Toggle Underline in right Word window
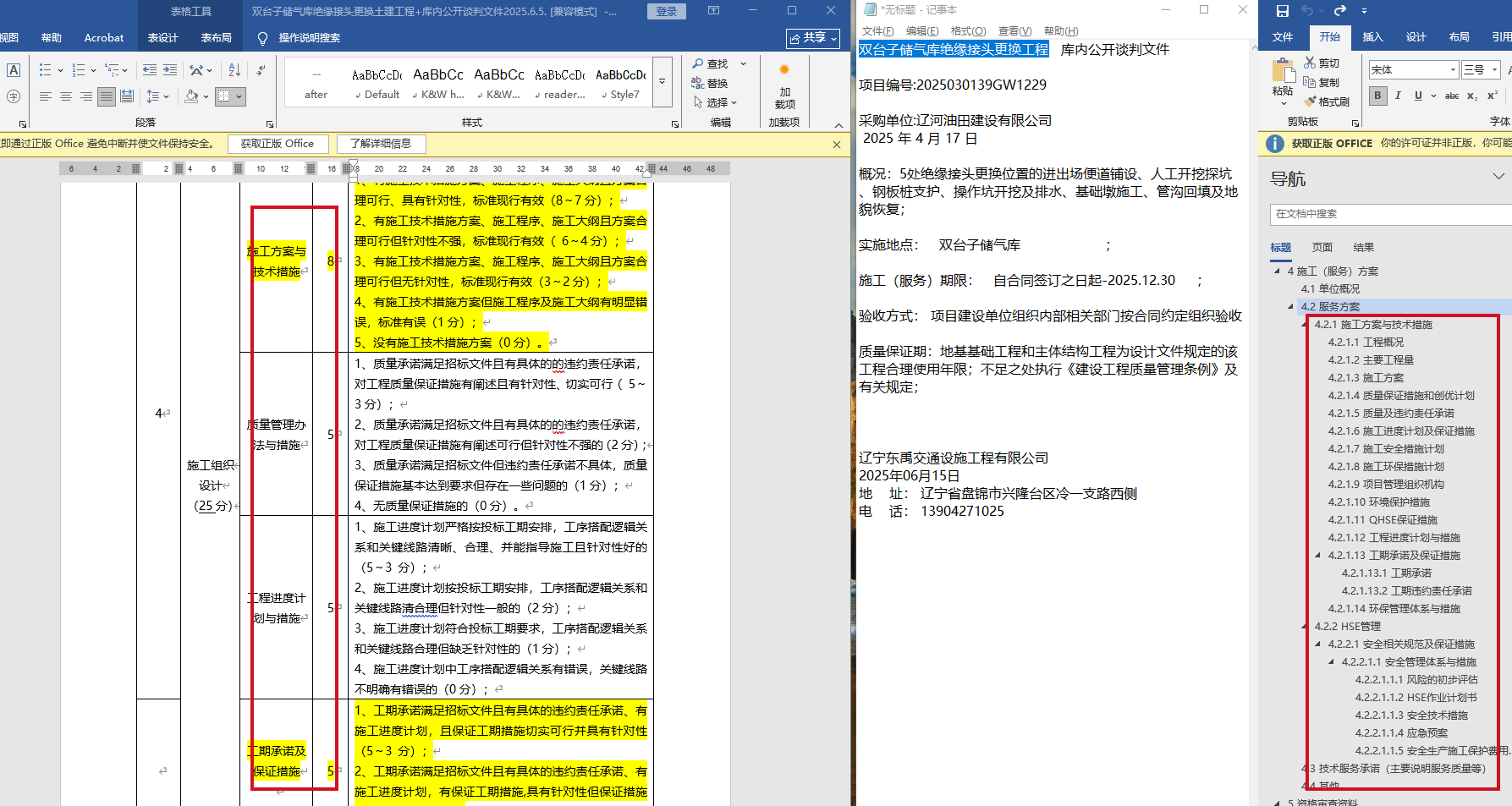This screenshot has height=806, width=1512. point(1418,96)
